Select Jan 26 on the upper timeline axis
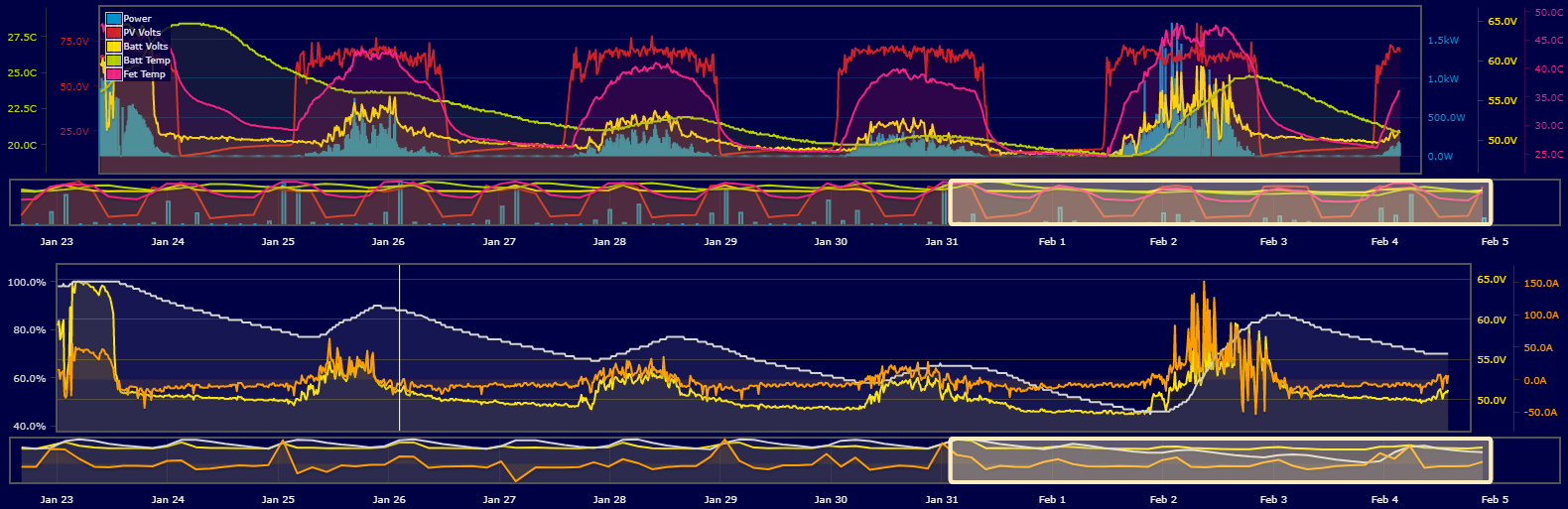The image size is (1568, 509). [388, 241]
